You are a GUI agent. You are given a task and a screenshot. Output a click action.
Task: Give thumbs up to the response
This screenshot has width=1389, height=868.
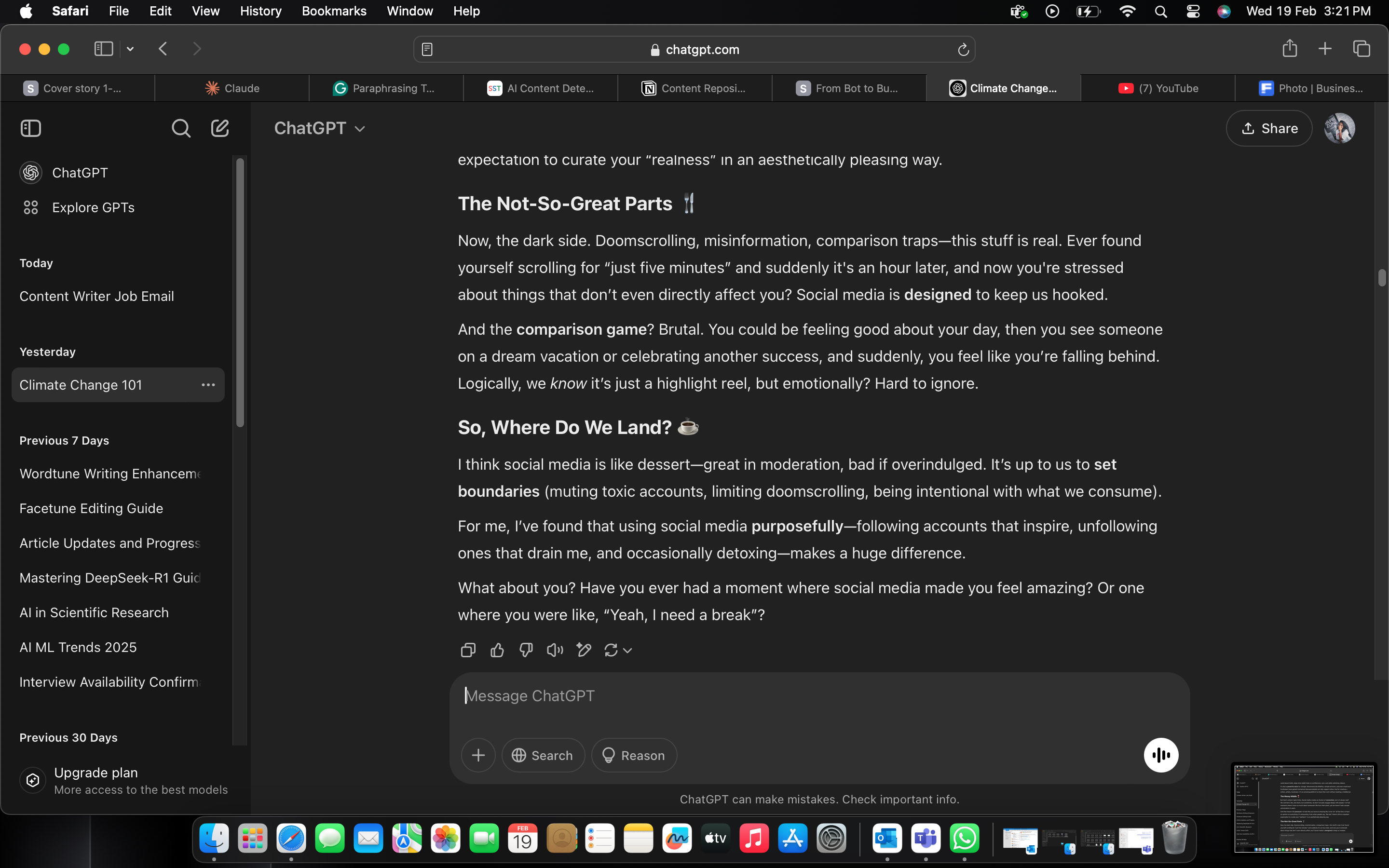(x=497, y=650)
